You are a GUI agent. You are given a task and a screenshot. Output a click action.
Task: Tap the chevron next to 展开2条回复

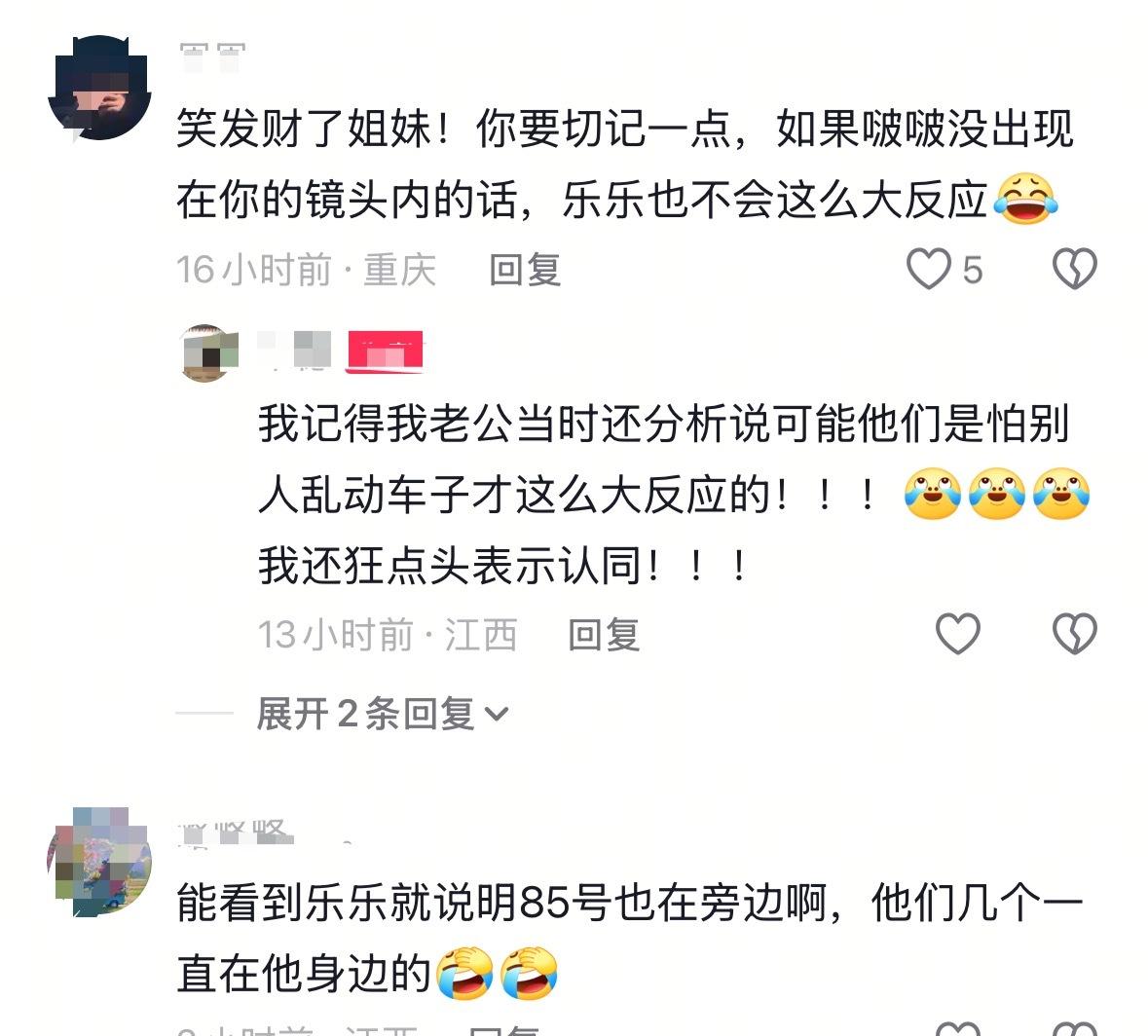tap(497, 714)
